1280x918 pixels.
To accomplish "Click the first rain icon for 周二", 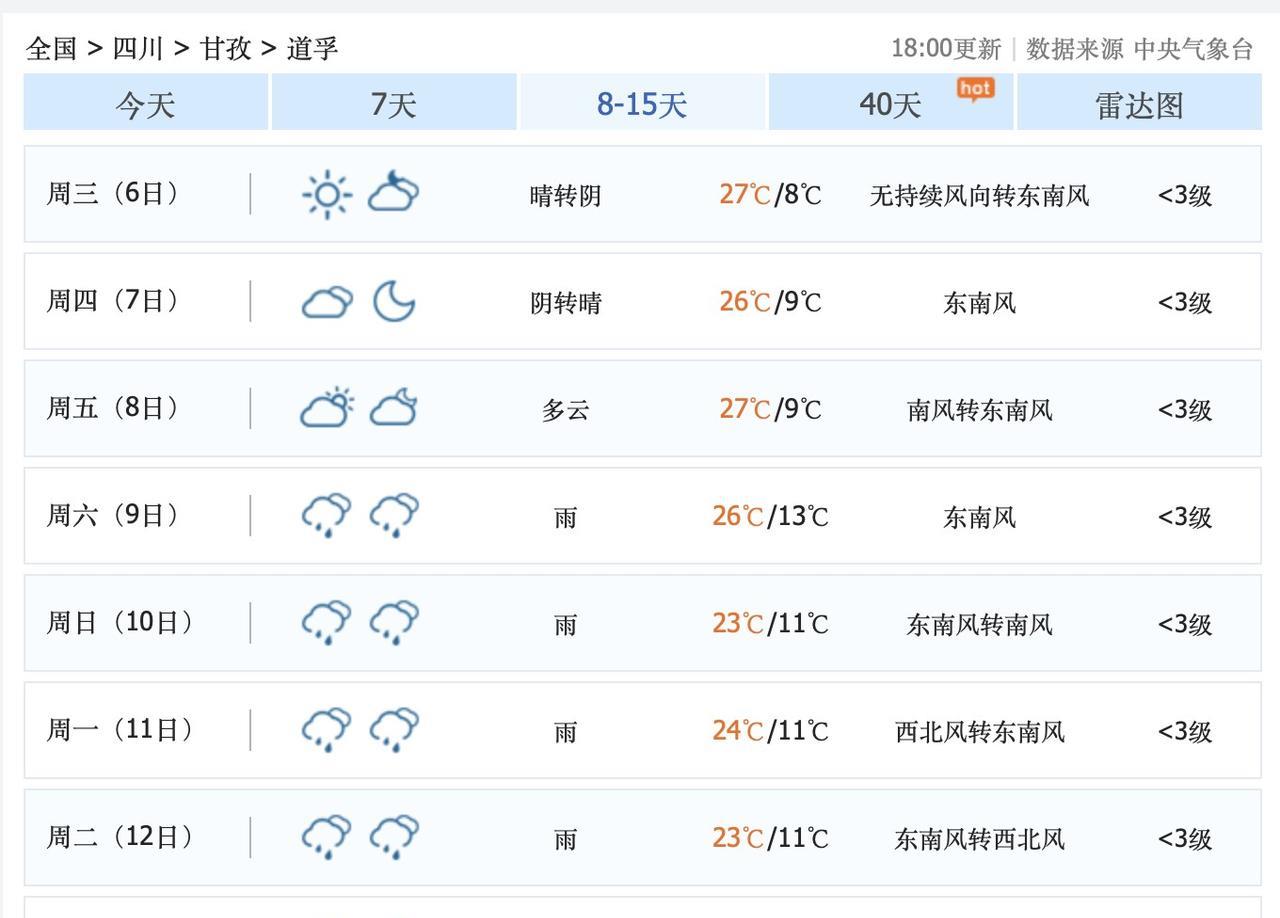I will click(327, 836).
